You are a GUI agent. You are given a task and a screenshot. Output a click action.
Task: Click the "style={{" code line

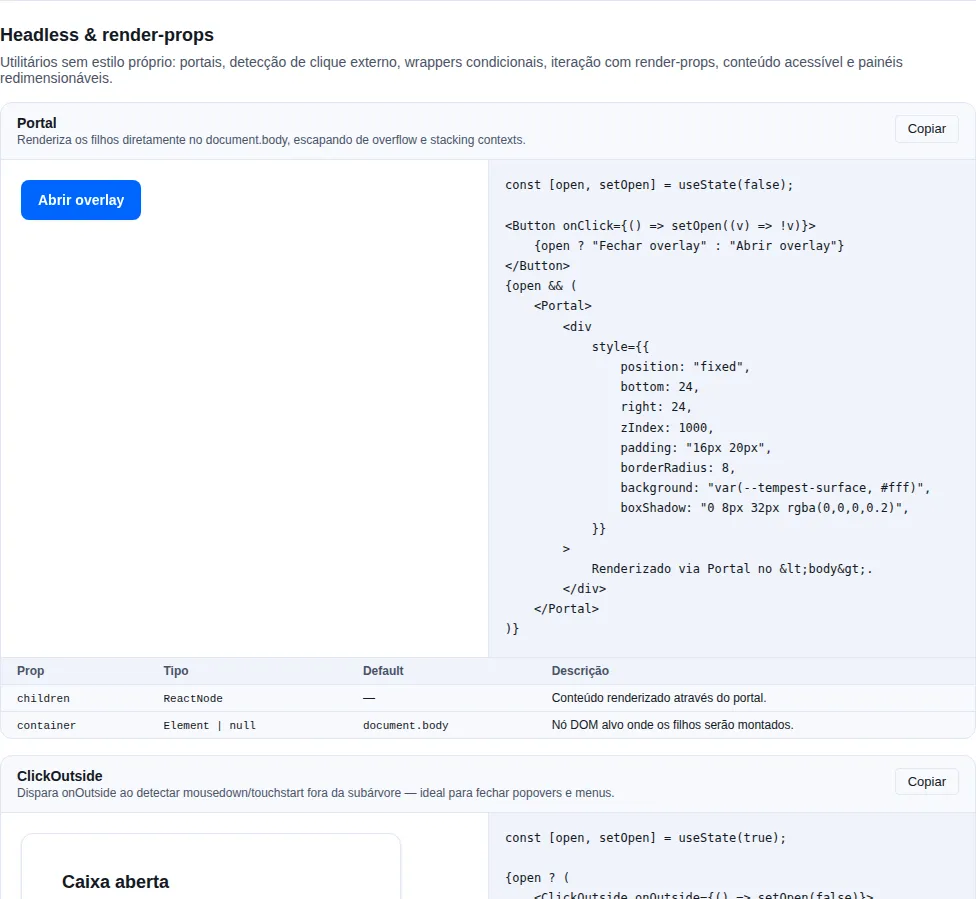621,347
